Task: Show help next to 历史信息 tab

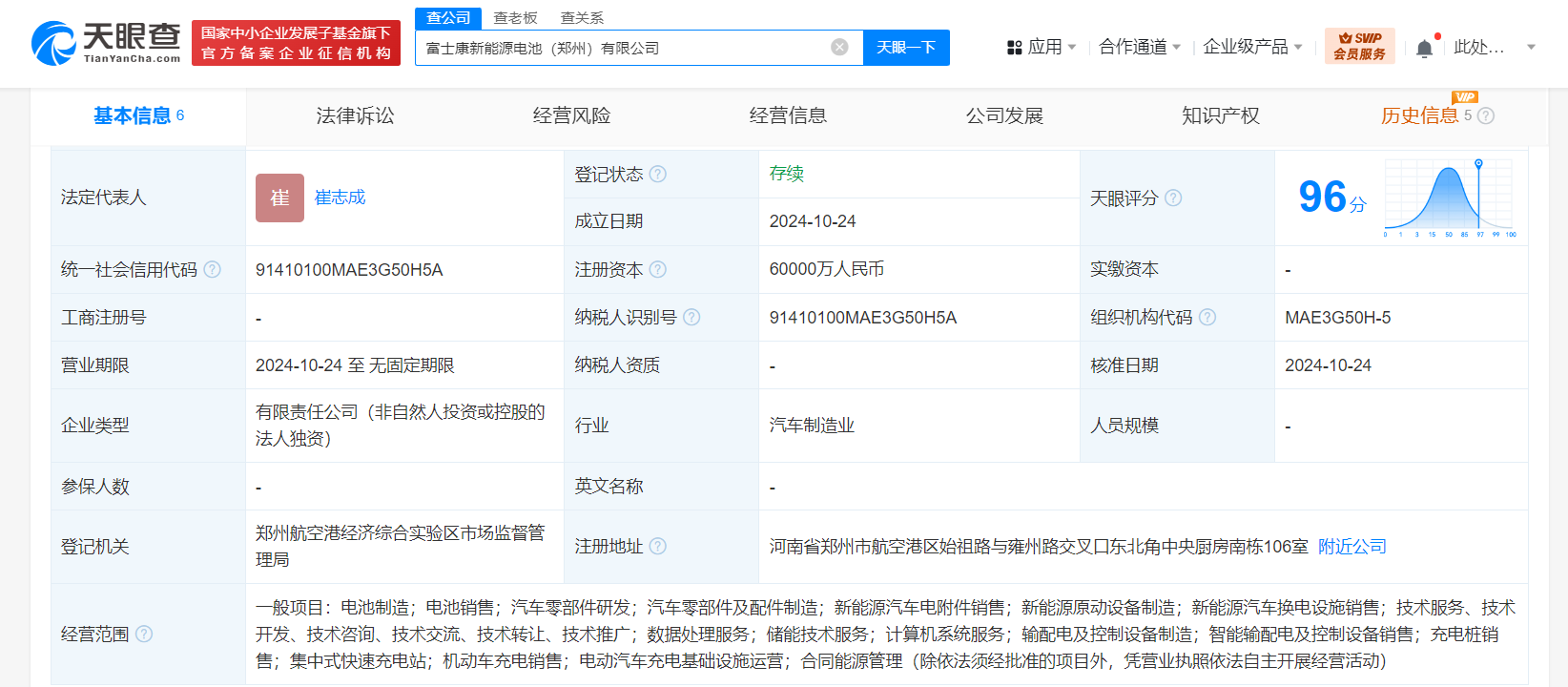Action: [1486, 115]
